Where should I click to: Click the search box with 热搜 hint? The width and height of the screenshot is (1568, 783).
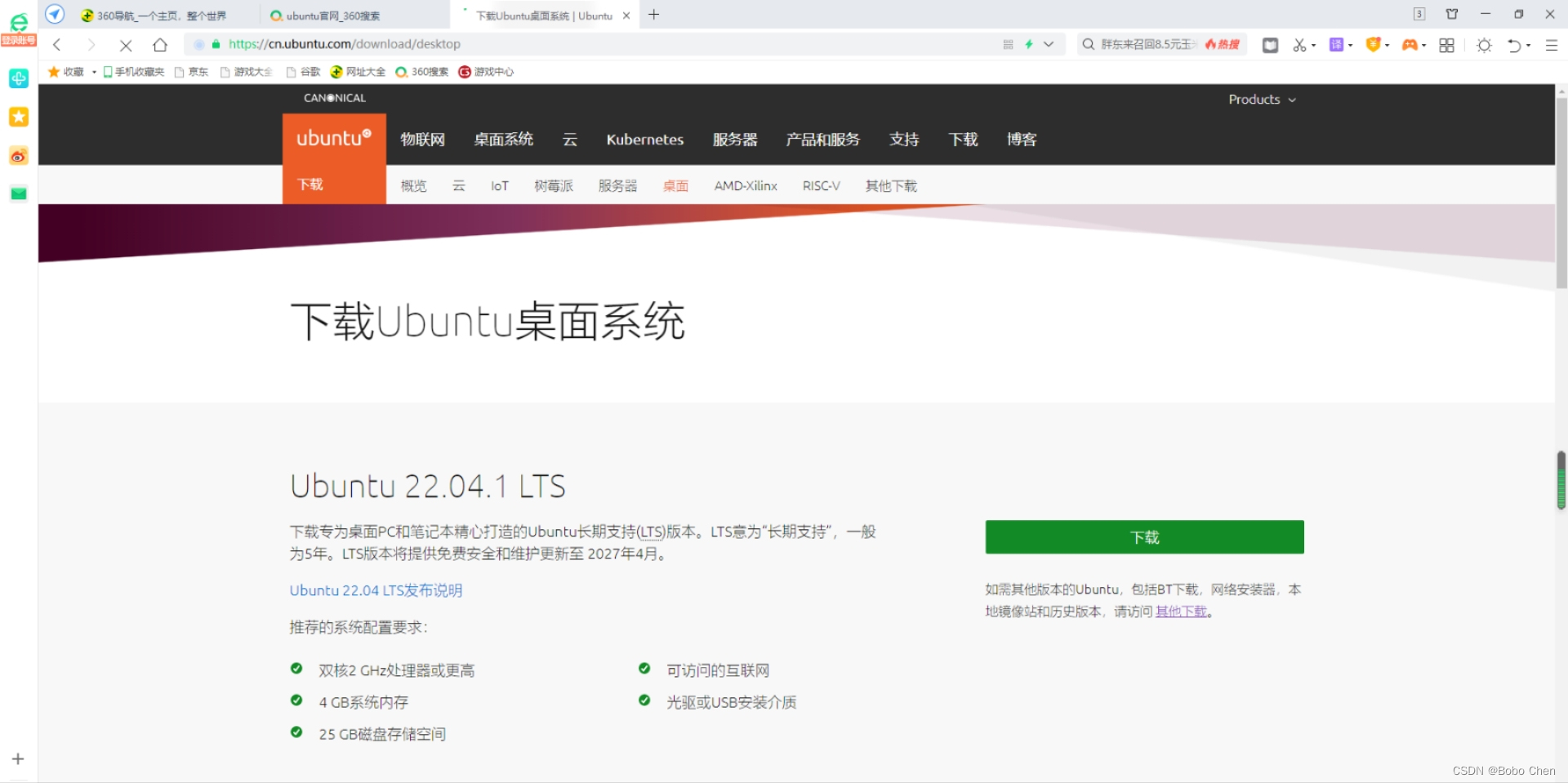click(1161, 44)
